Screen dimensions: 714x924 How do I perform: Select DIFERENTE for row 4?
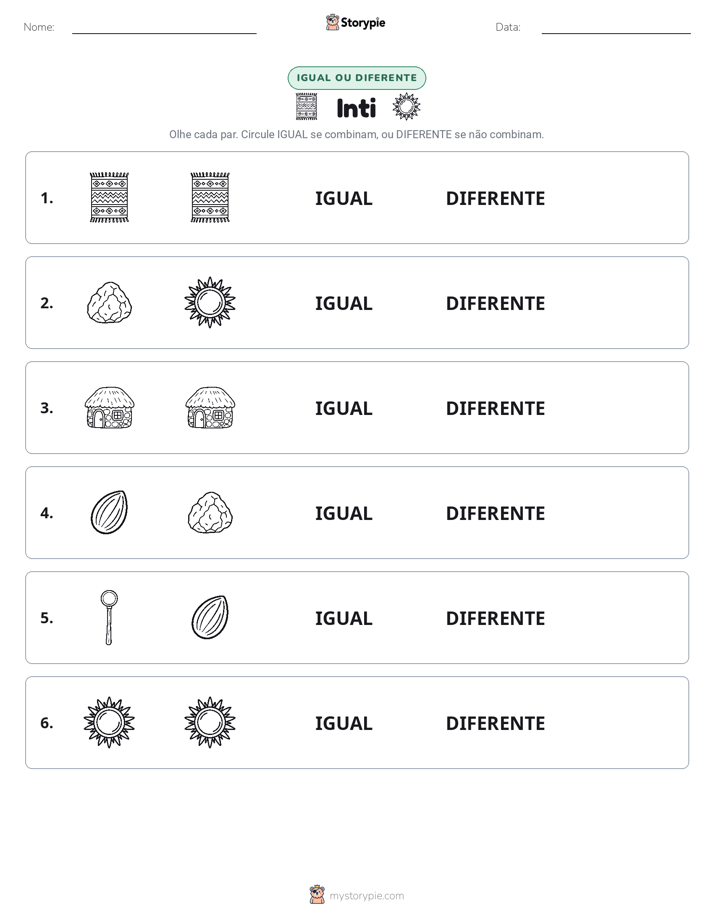pyautogui.click(x=495, y=513)
